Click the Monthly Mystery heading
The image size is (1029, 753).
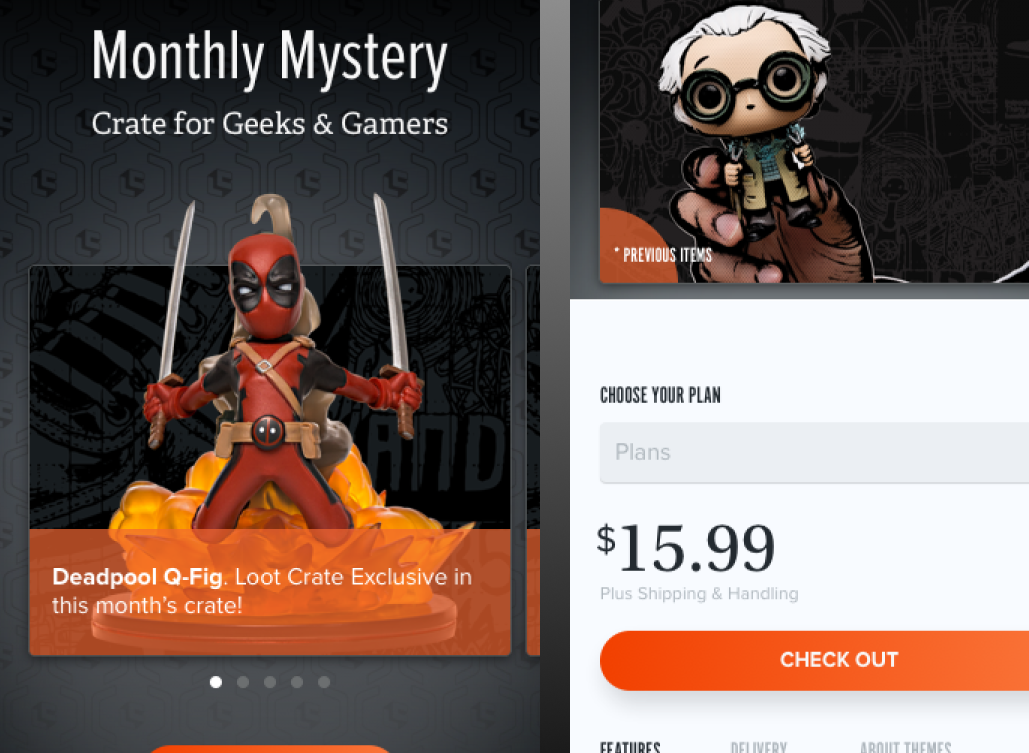[269, 58]
